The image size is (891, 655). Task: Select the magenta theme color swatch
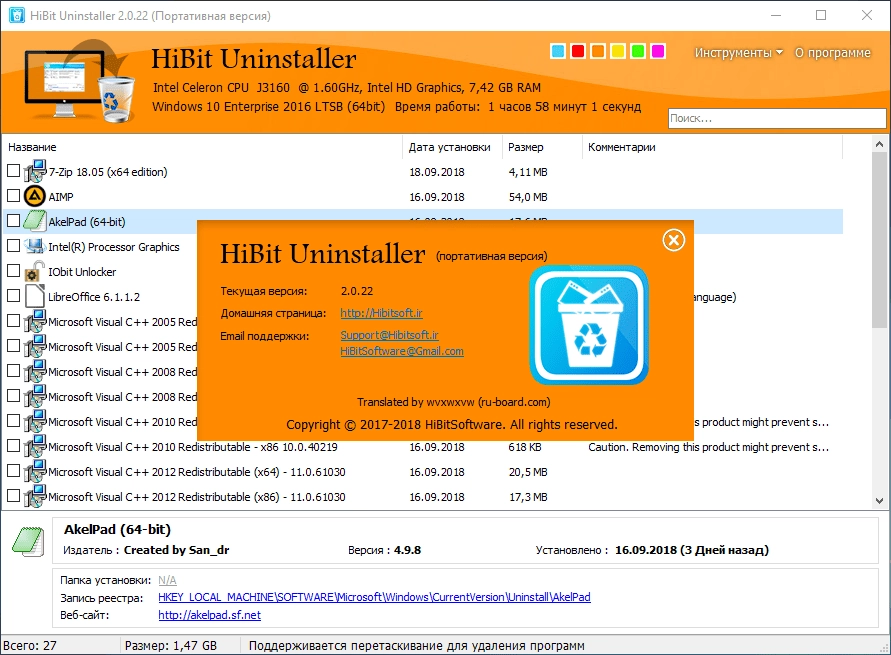point(658,51)
